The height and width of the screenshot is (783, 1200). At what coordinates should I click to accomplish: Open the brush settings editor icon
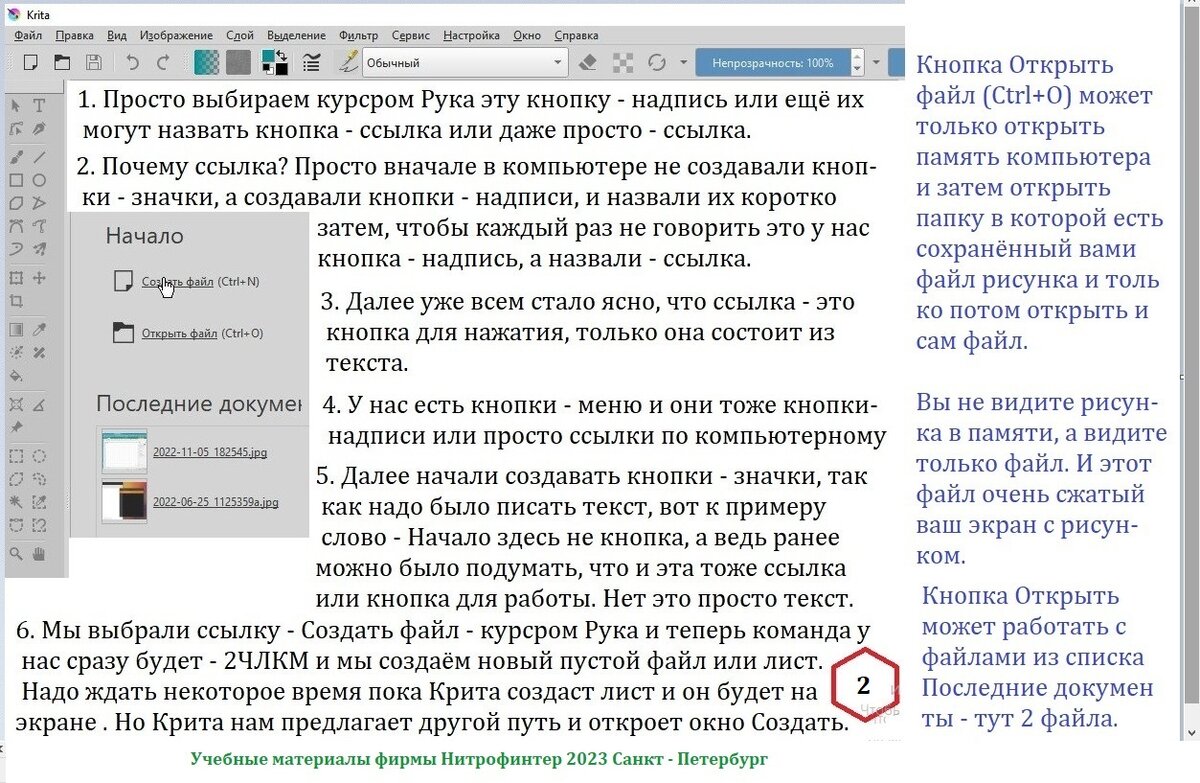[312, 63]
